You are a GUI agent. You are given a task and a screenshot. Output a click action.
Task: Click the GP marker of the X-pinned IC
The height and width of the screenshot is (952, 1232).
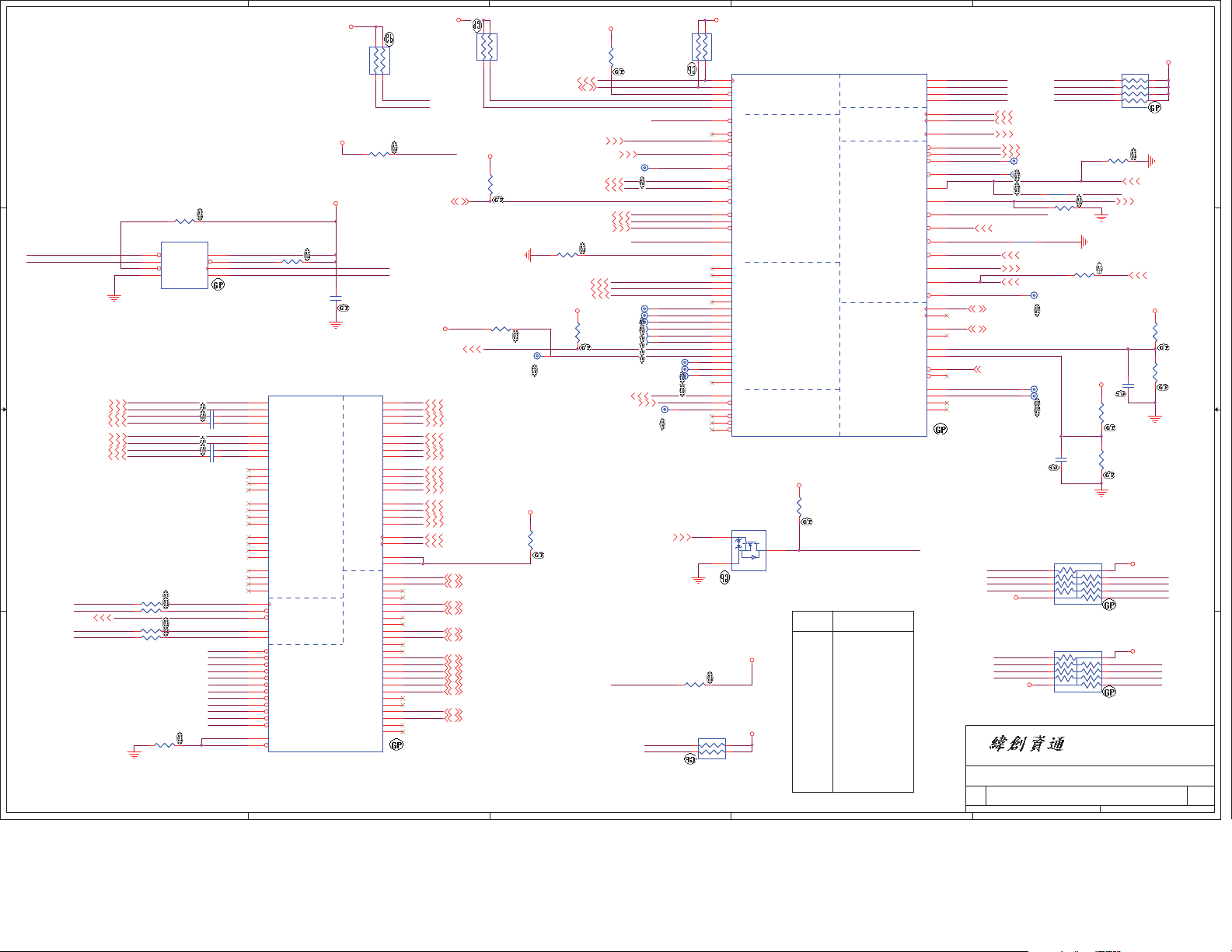[x=396, y=745]
